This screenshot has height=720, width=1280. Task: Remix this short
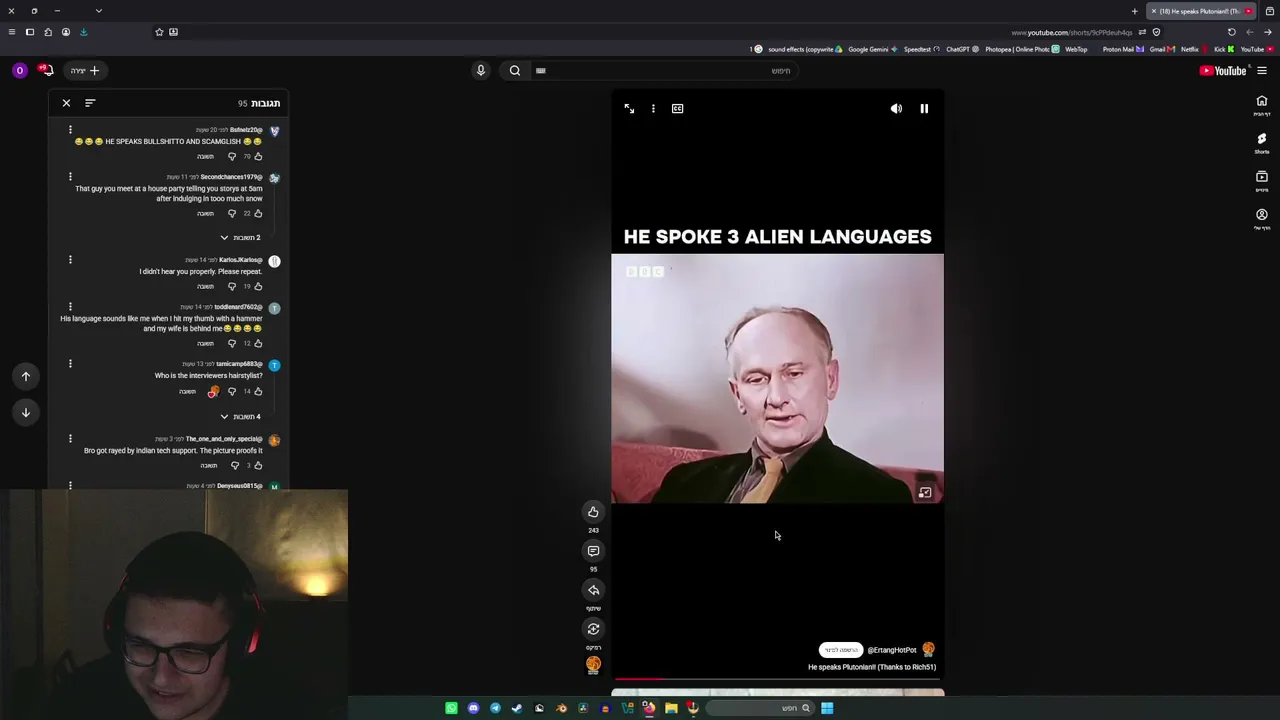[593, 629]
